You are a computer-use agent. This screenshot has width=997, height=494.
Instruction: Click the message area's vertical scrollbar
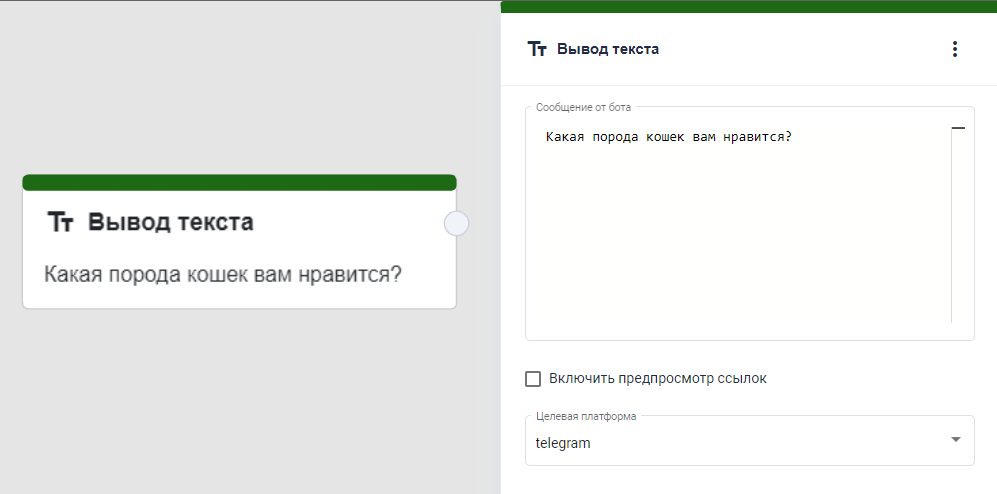[x=951, y=230]
